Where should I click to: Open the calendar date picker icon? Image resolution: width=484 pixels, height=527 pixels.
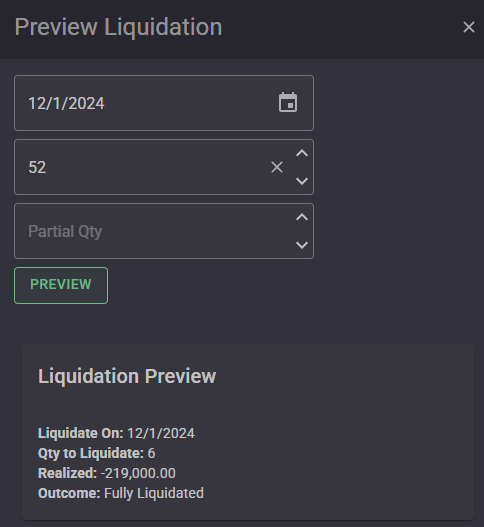288,103
